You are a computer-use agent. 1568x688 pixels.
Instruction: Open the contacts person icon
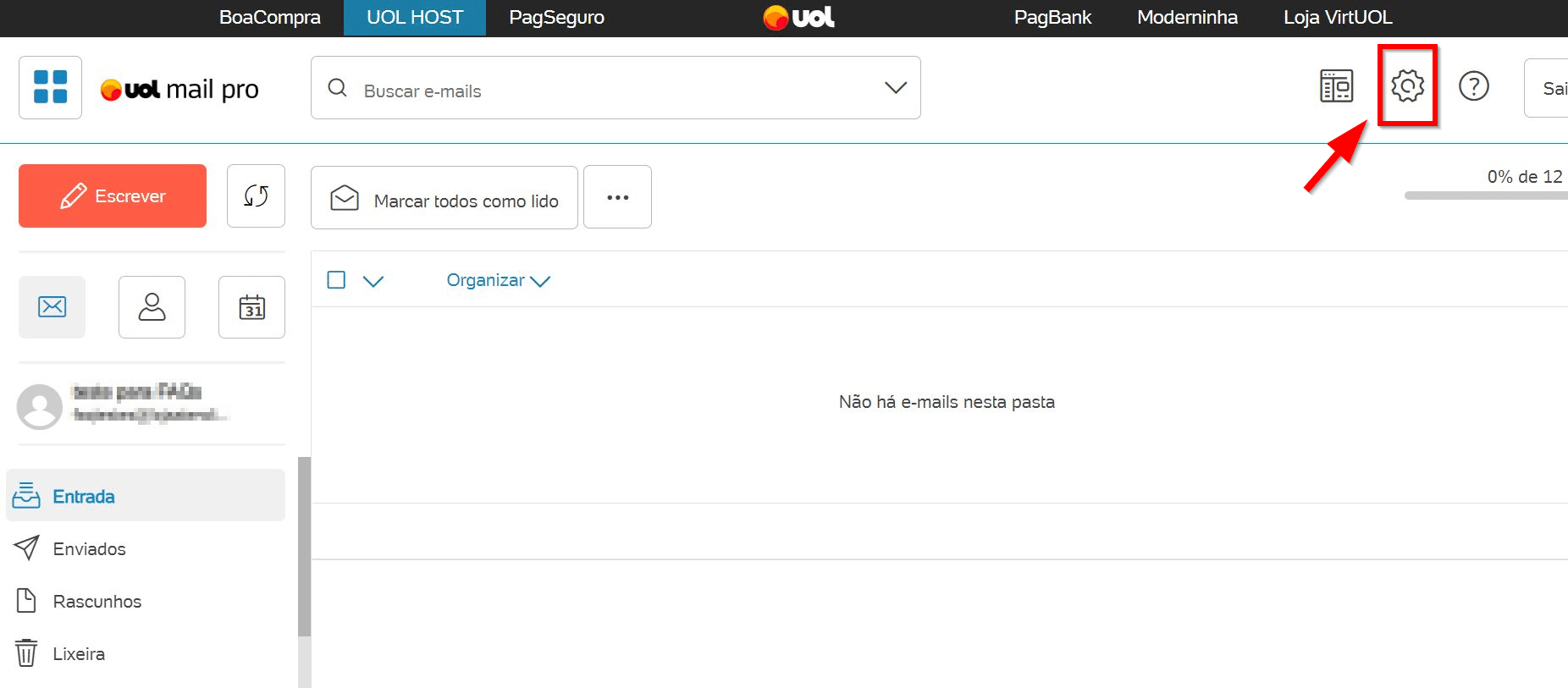coord(152,306)
